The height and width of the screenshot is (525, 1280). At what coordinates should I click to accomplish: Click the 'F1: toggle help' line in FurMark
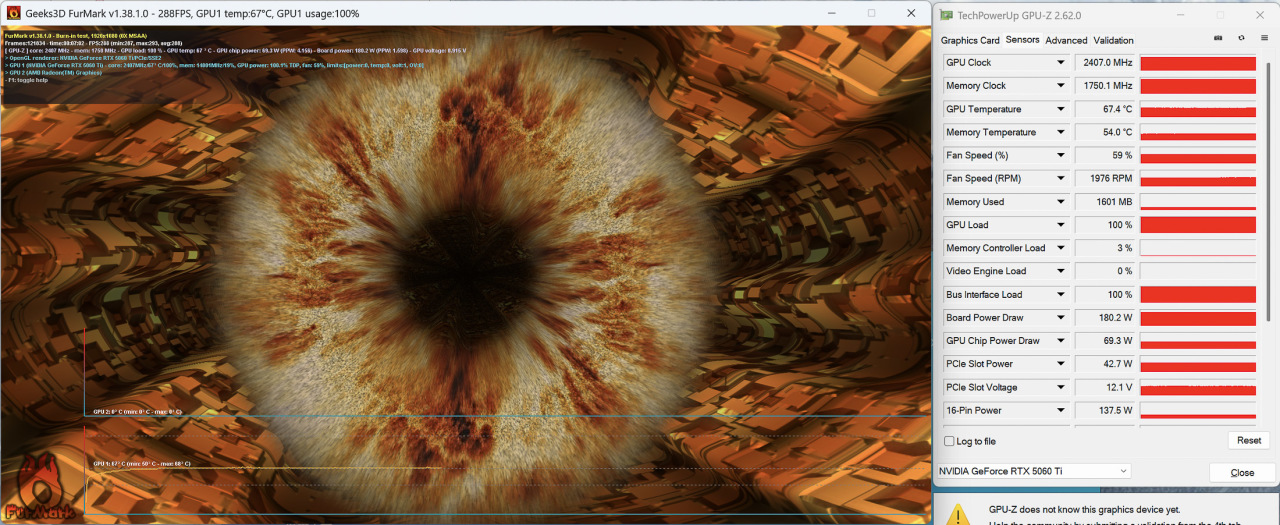point(27,80)
